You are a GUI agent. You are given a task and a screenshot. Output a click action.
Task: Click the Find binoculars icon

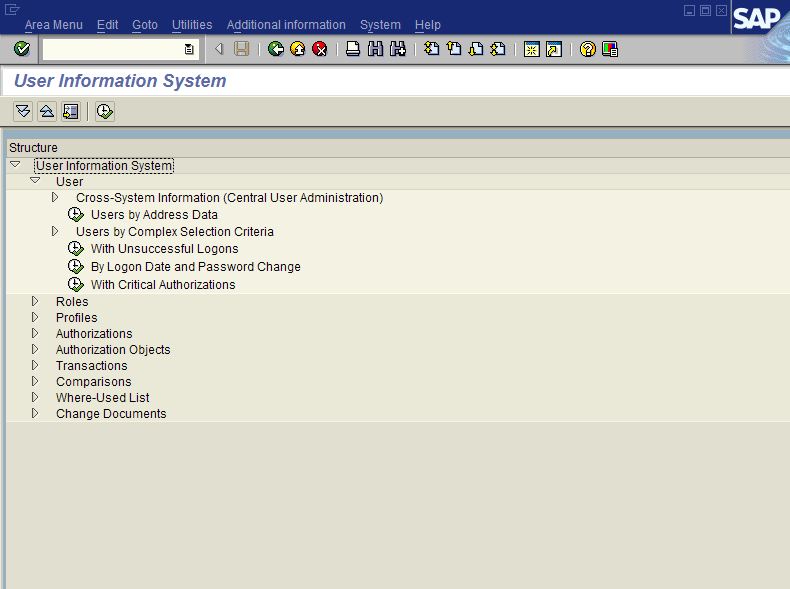click(375, 49)
